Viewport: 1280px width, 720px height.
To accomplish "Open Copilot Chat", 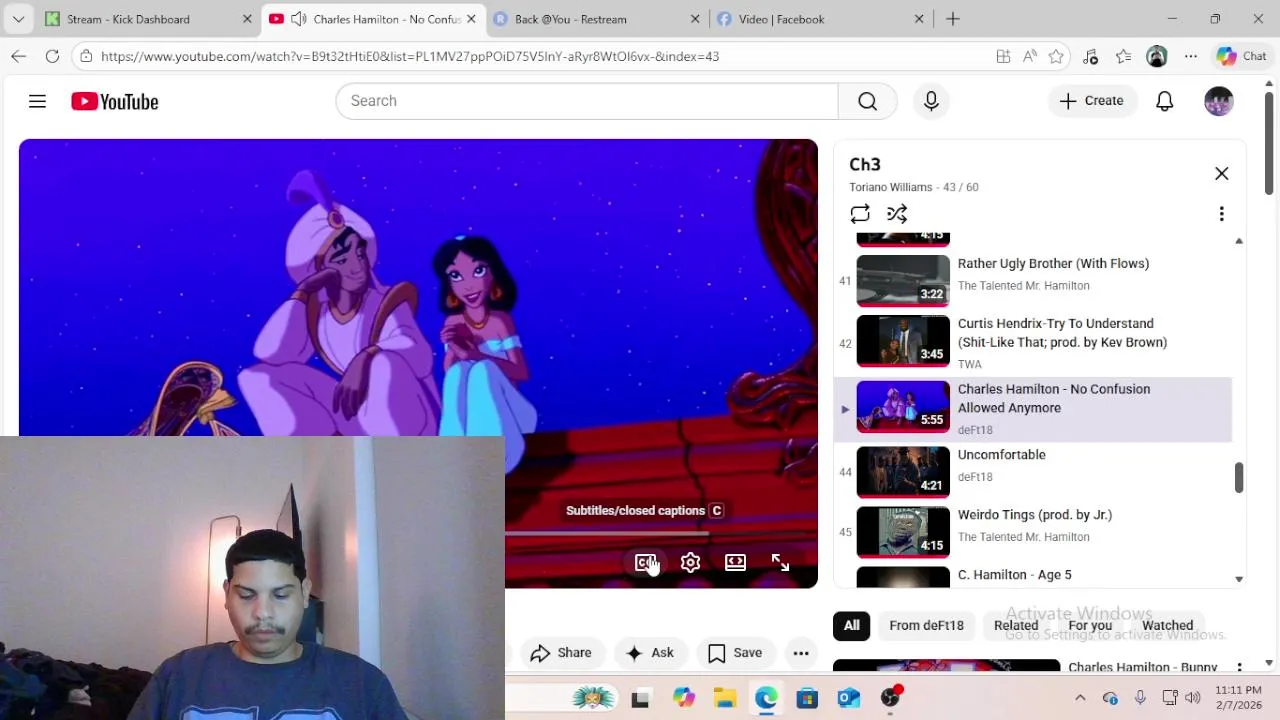I will [x=1242, y=56].
